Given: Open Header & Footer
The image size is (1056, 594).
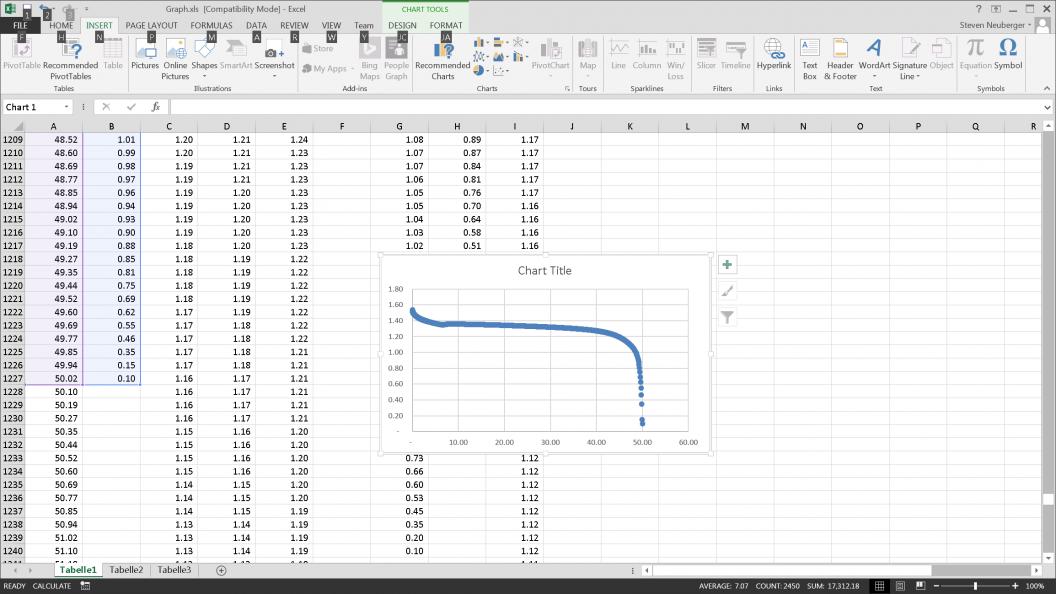Looking at the screenshot, I should point(840,59).
